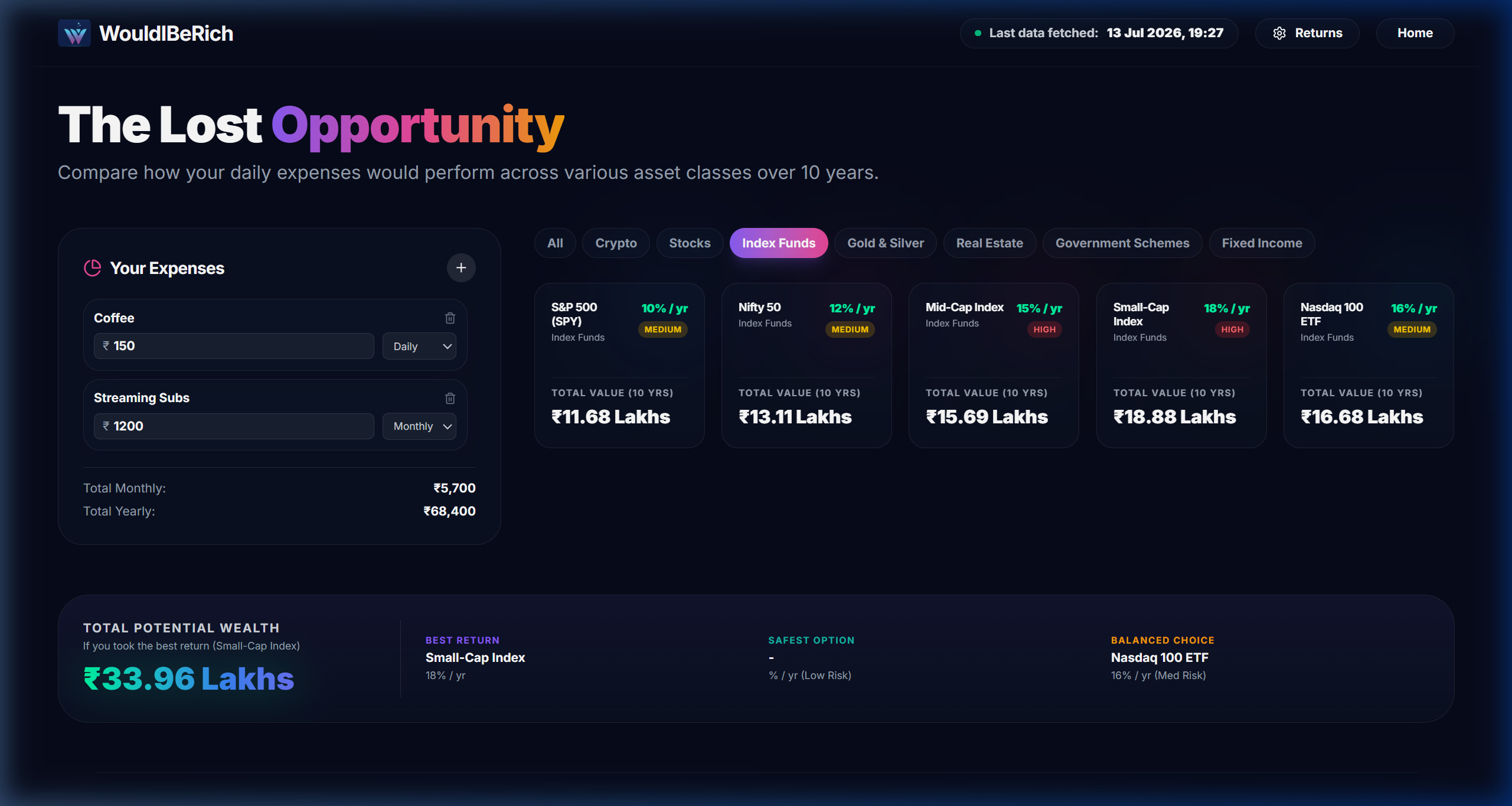Delete the Streaming Subs expense via trash icon
This screenshot has height=806, width=1512.
pyautogui.click(x=450, y=398)
